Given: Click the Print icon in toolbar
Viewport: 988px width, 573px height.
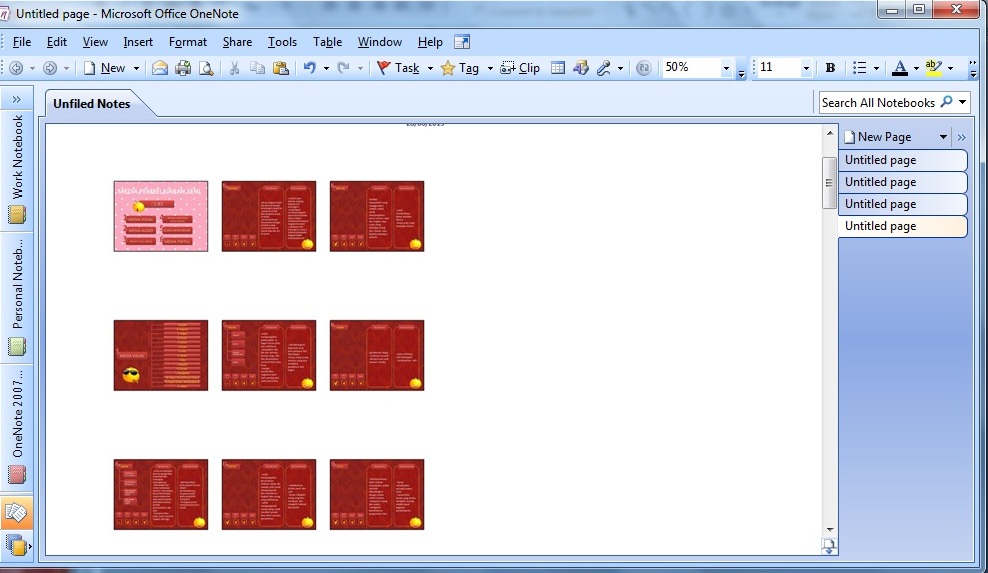Looking at the screenshot, I should (183, 68).
